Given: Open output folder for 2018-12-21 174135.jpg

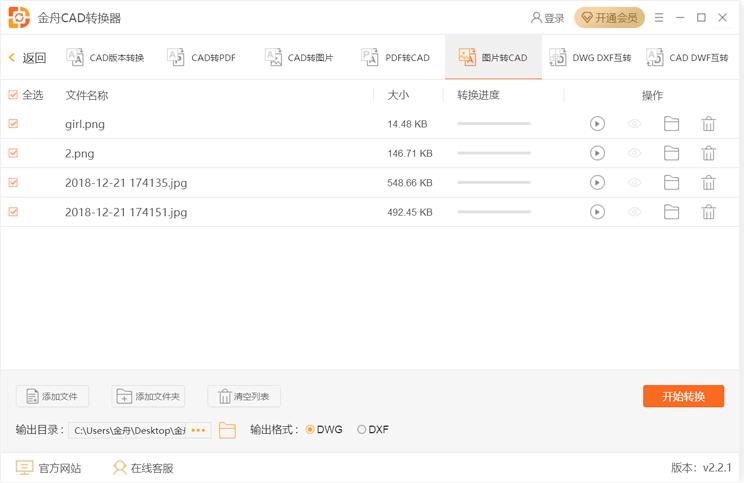Looking at the screenshot, I should click(671, 183).
